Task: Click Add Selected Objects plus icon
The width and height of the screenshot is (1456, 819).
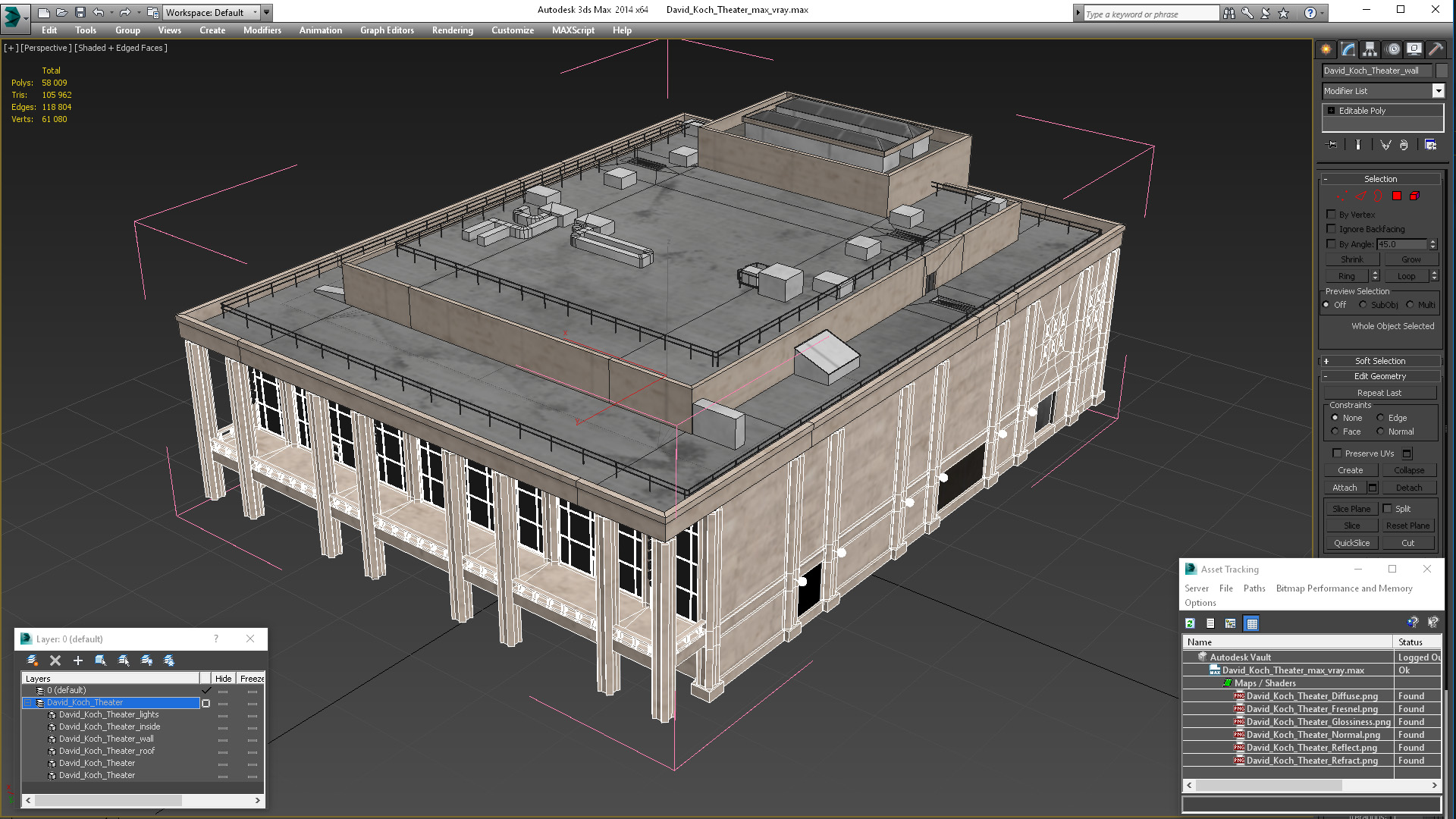Action: [77, 661]
